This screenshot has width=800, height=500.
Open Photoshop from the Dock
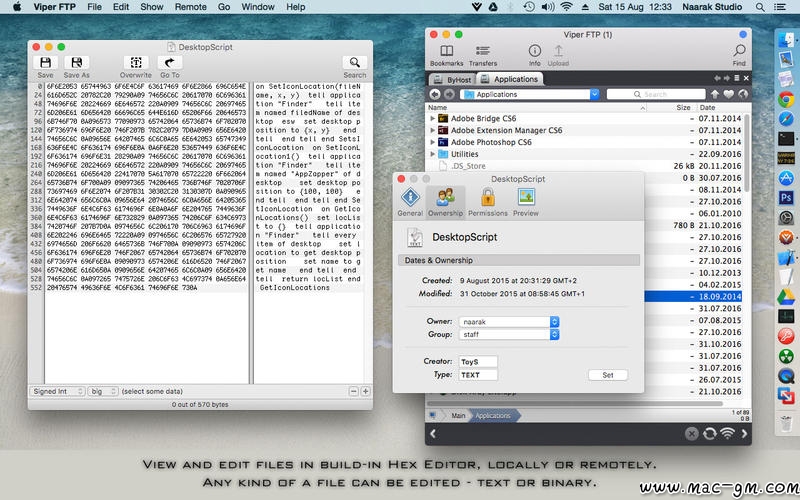click(786, 197)
